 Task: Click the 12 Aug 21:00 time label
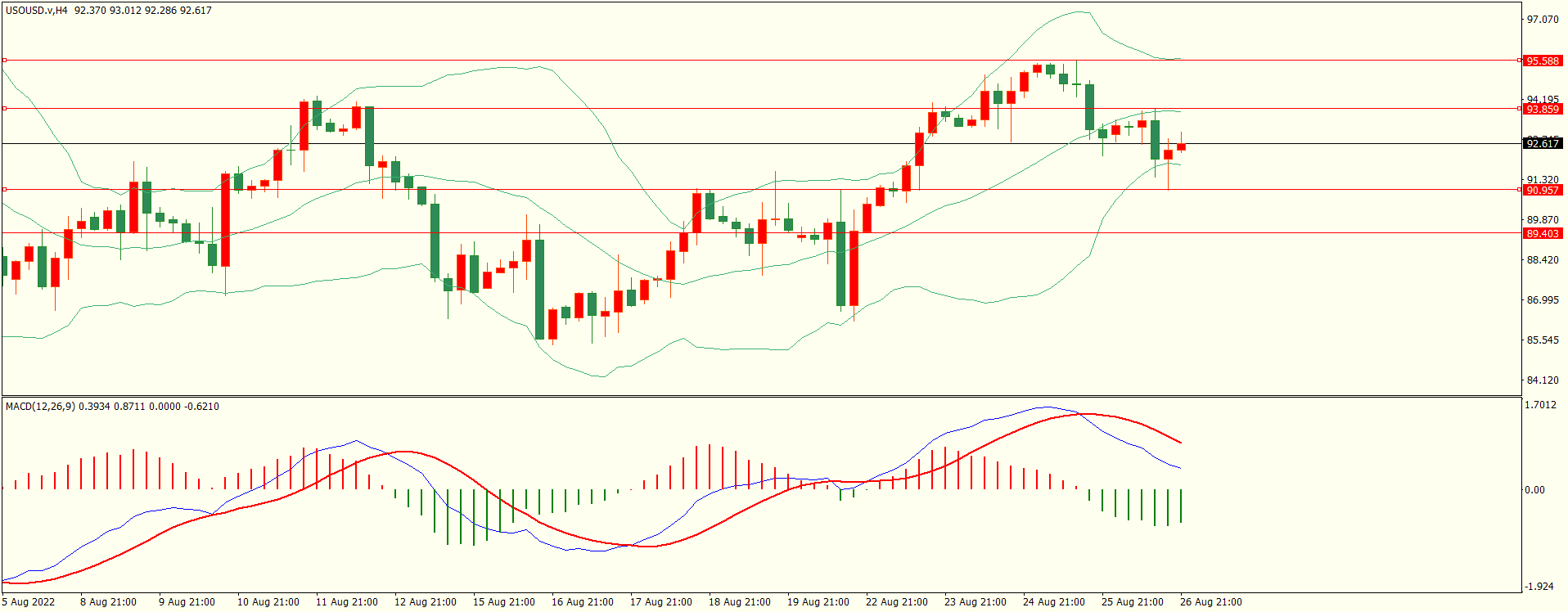425,602
